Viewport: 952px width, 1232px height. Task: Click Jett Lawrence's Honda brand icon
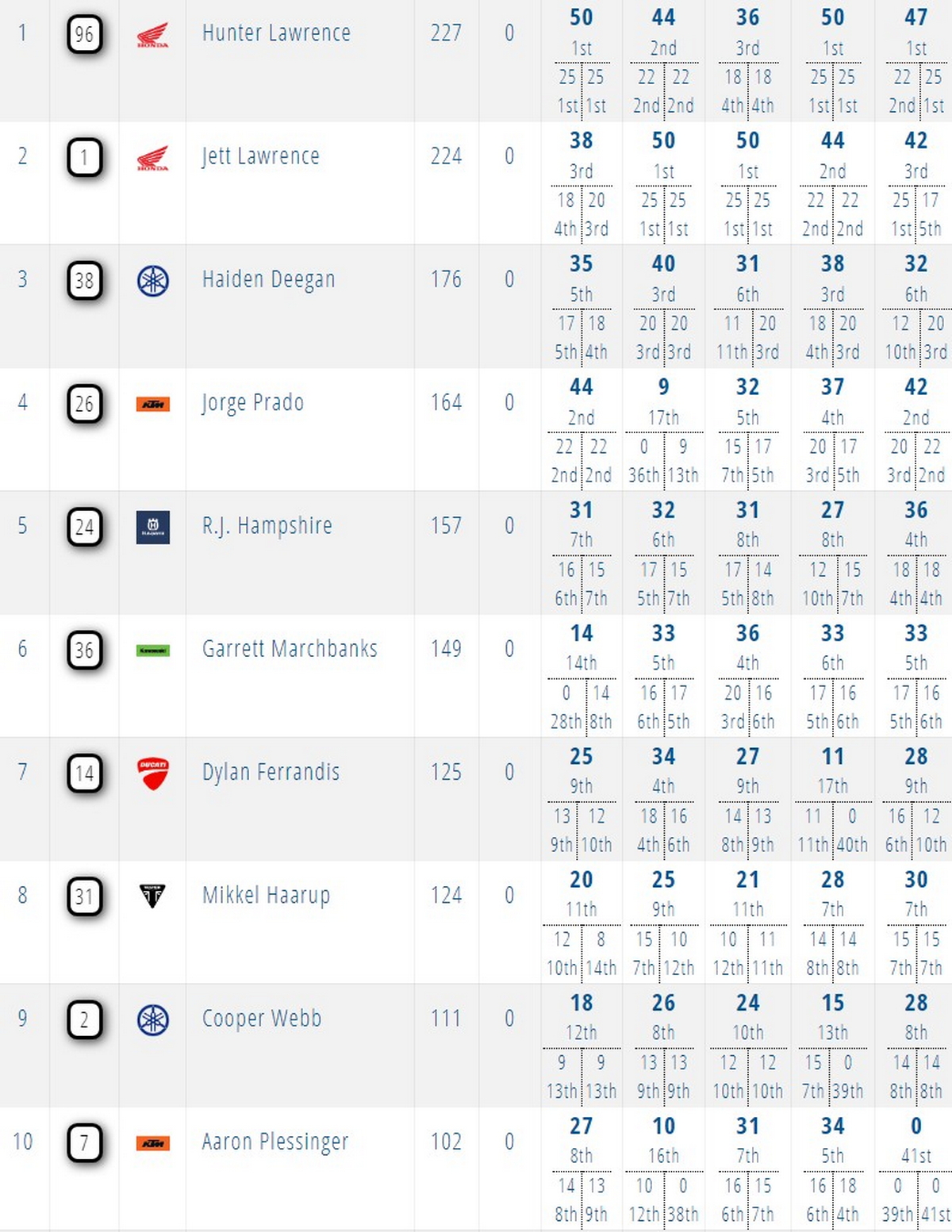point(152,158)
